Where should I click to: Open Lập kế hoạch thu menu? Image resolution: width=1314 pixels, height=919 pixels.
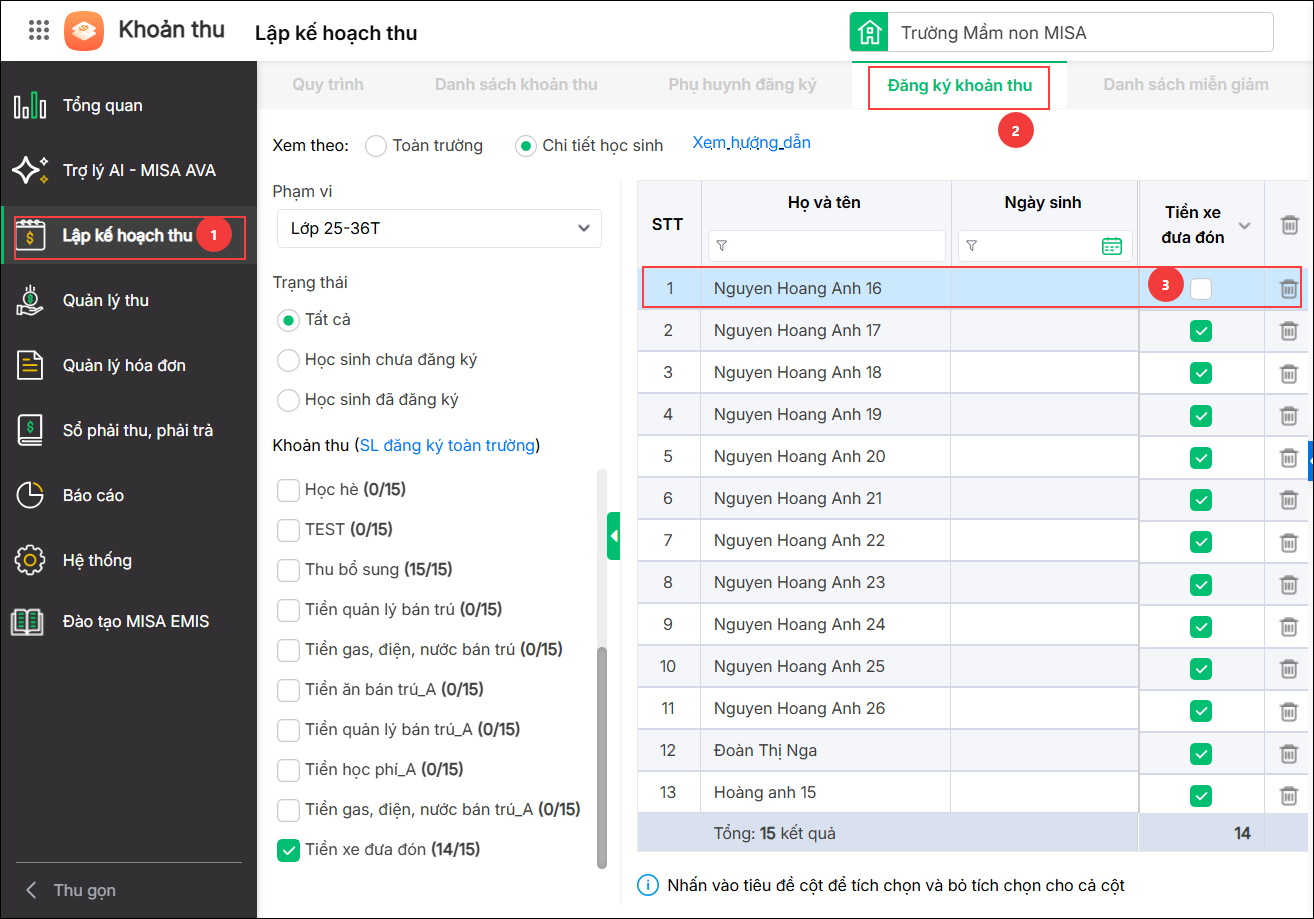click(x=129, y=236)
